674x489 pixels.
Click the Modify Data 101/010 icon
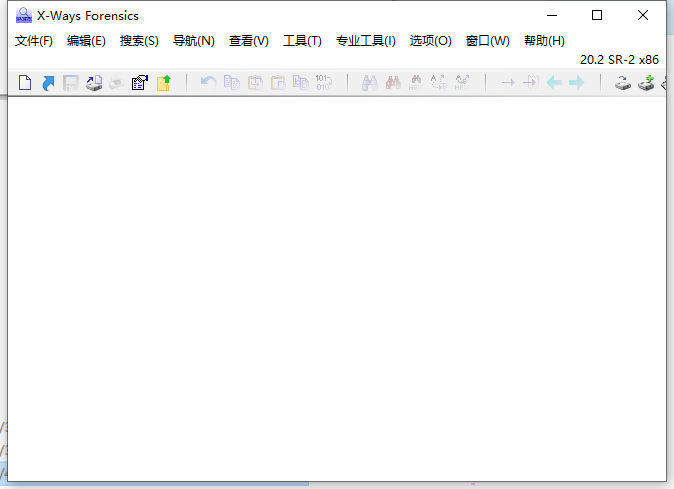pos(324,82)
